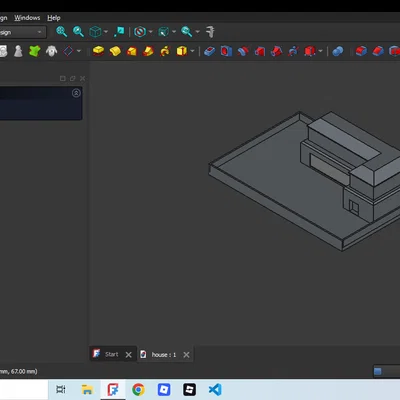
Task: Select the Measure caliper tool
Action: tap(210, 32)
